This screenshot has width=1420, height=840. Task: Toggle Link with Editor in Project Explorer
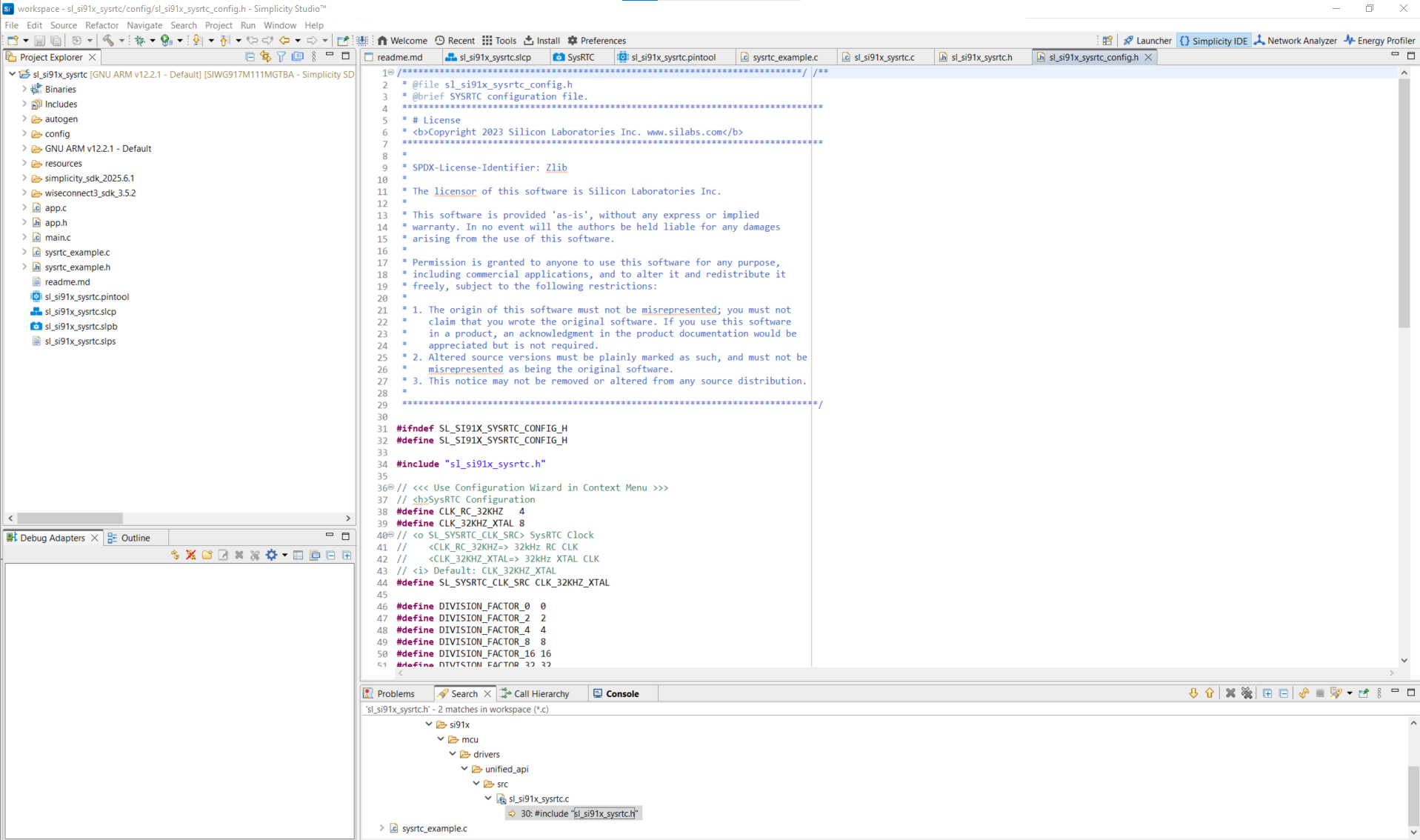264,56
